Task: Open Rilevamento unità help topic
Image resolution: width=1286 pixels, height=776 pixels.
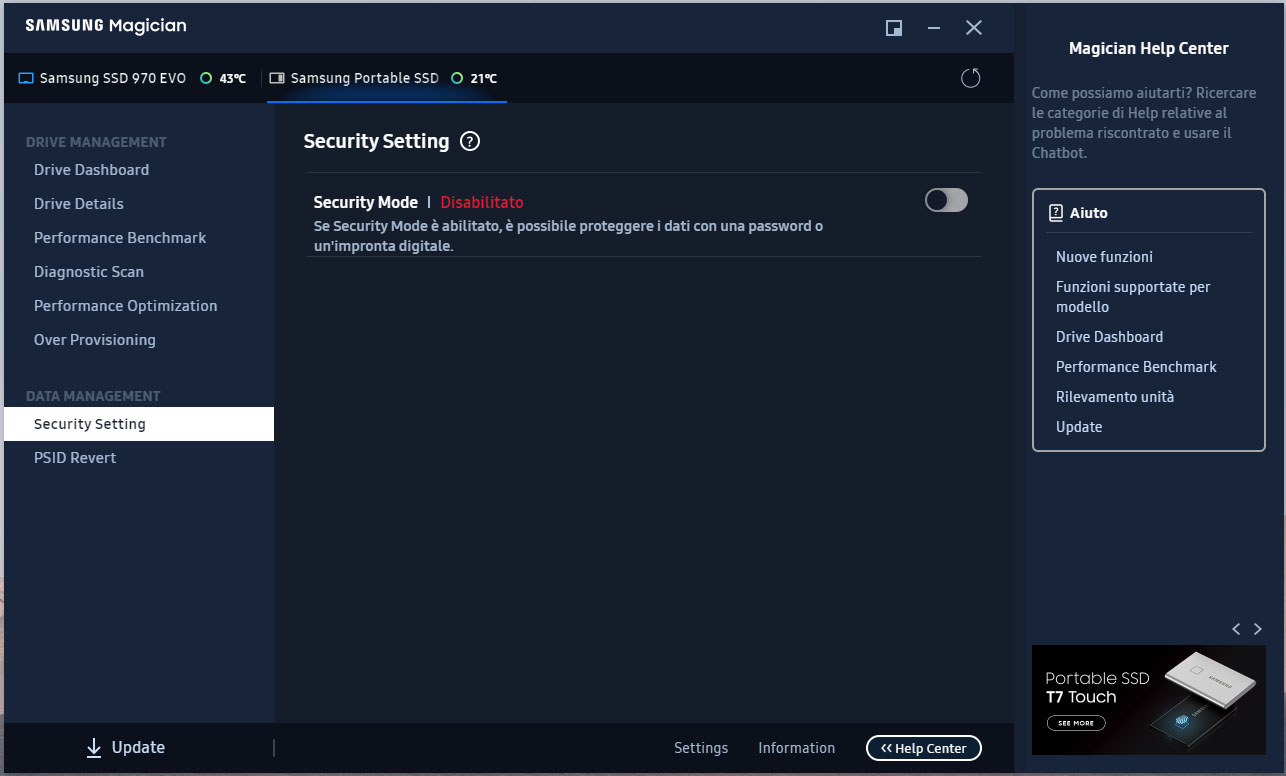Action: click(x=1115, y=397)
